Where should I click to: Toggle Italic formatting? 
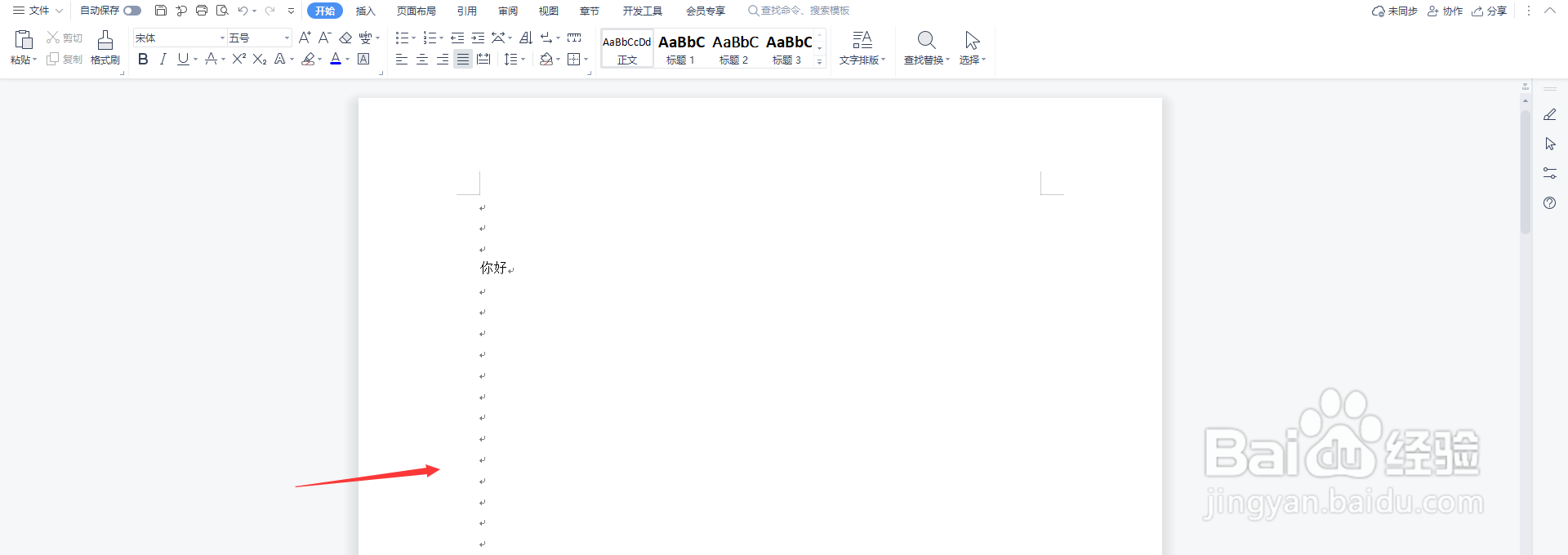[163, 59]
